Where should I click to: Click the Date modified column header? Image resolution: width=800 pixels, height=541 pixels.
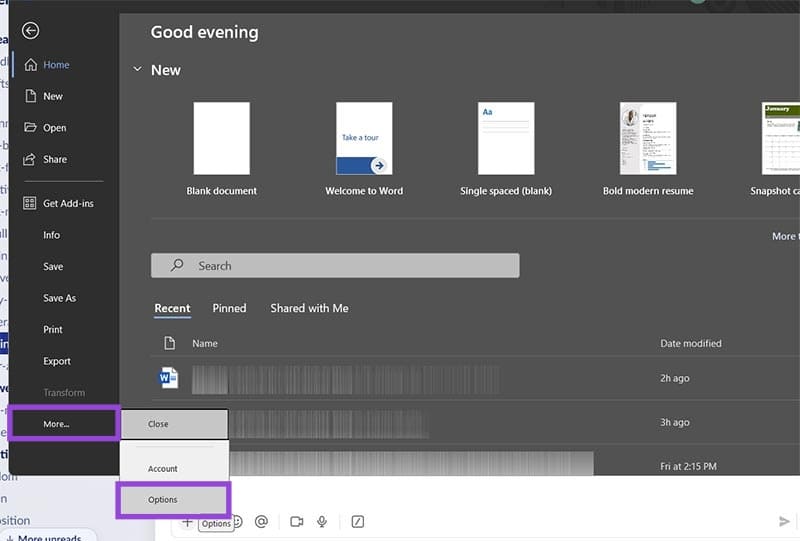(691, 344)
